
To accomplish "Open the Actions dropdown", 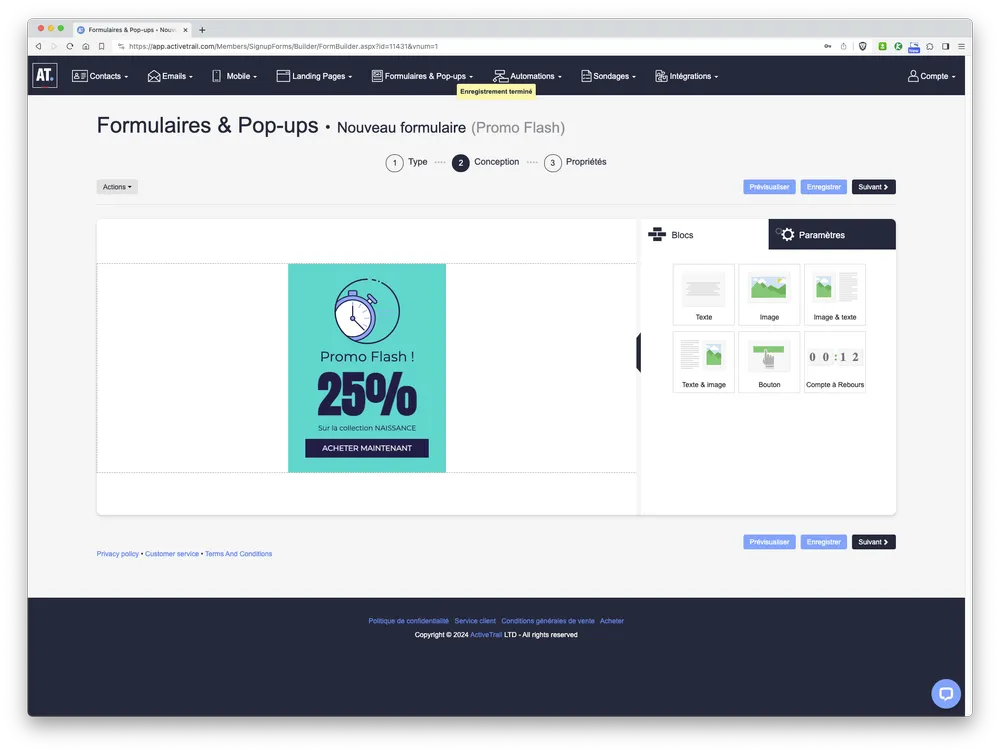I will pyautogui.click(x=117, y=186).
